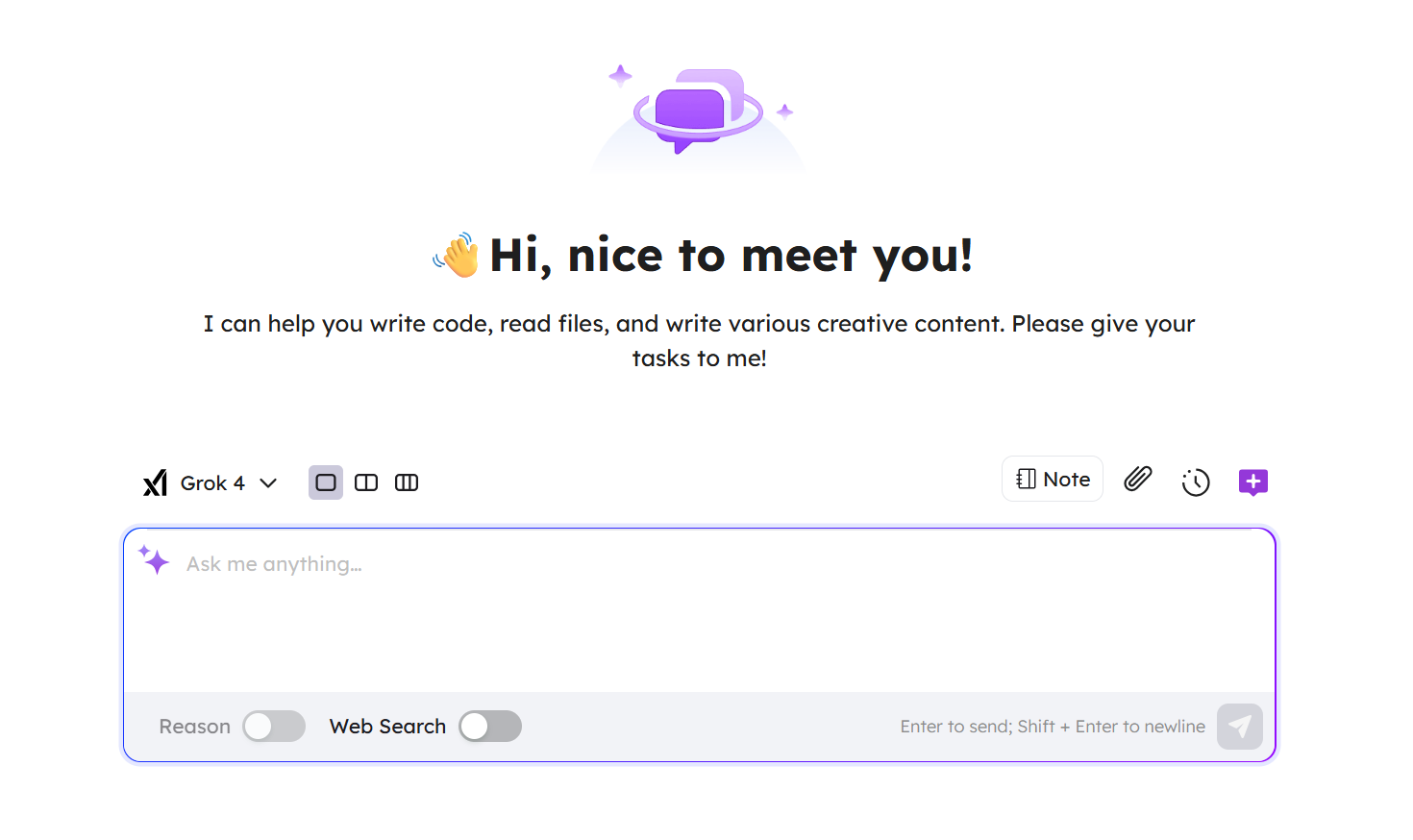This screenshot has height=840, width=1413.
Task: Open chat history clock icon
Action: pyautogui.click(x=1196, y=482)
